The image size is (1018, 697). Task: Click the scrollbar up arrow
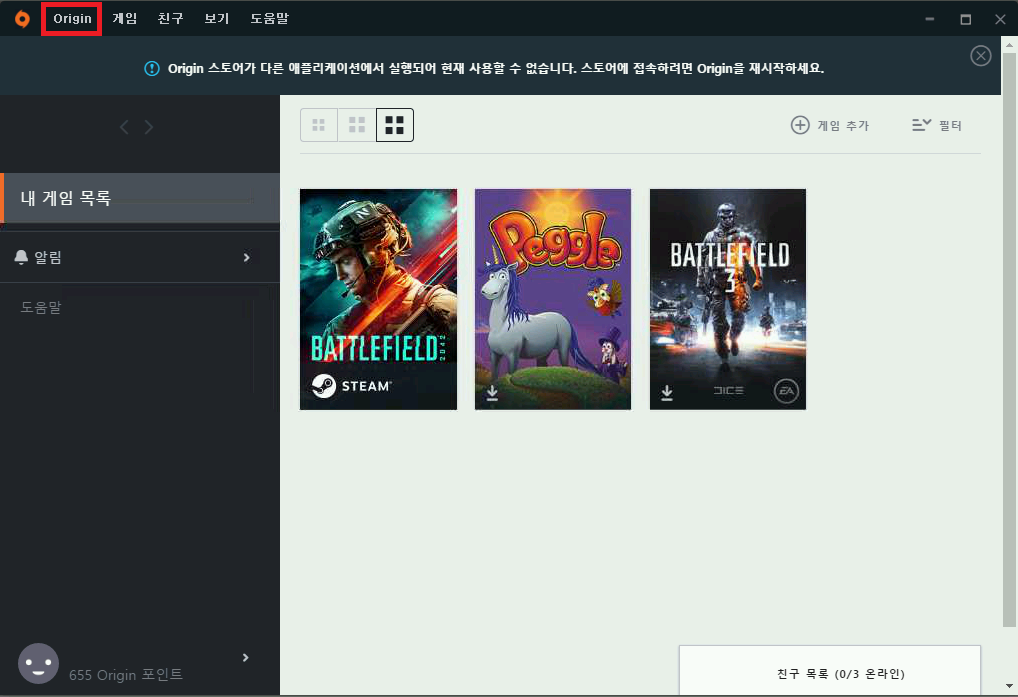(1009, 45)
